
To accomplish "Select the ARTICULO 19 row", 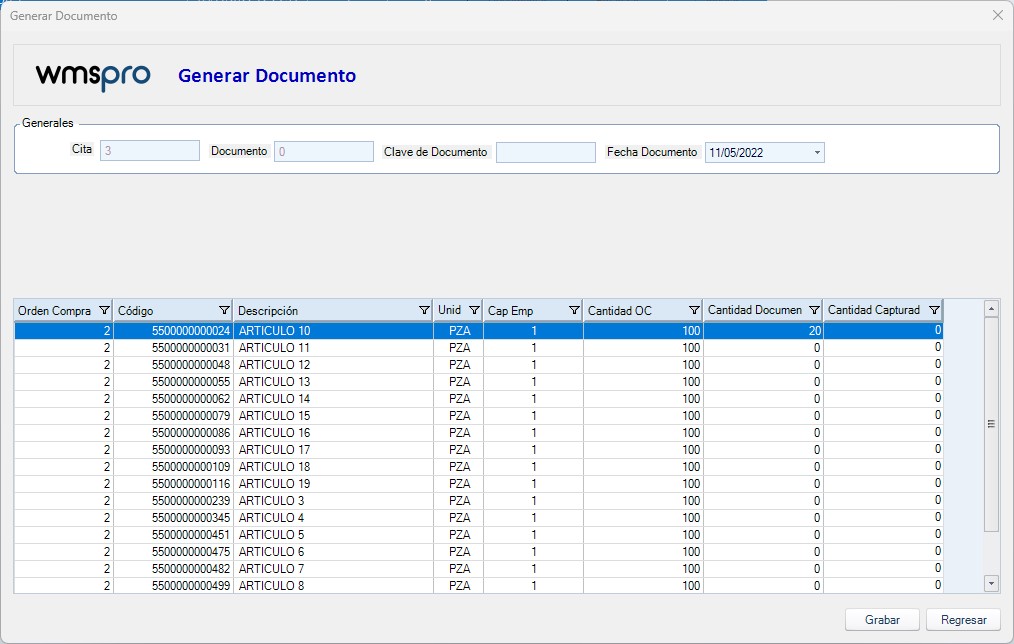I will click(x=479, y=484).
